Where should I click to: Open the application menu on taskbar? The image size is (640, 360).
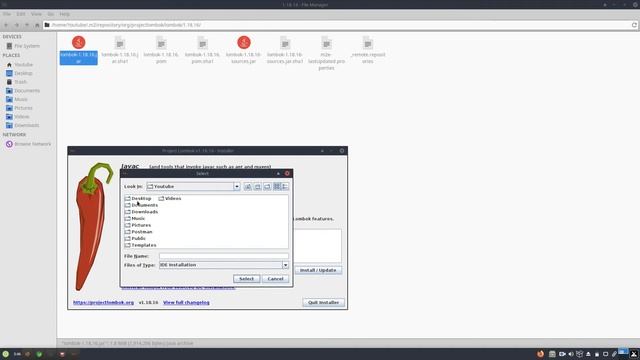click(x=6, y=354)
